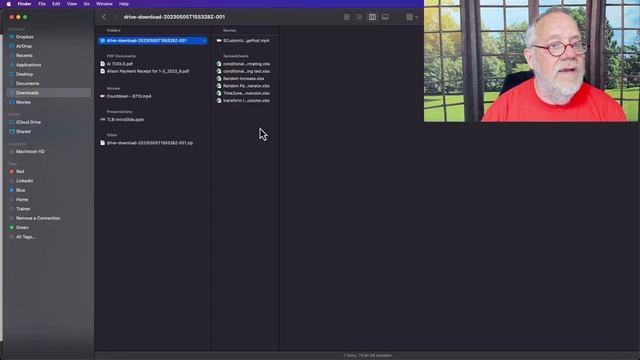This screenshot has width=640, height=360.
Task: Click the Green tag dot
Action: (x=11, y=227)
